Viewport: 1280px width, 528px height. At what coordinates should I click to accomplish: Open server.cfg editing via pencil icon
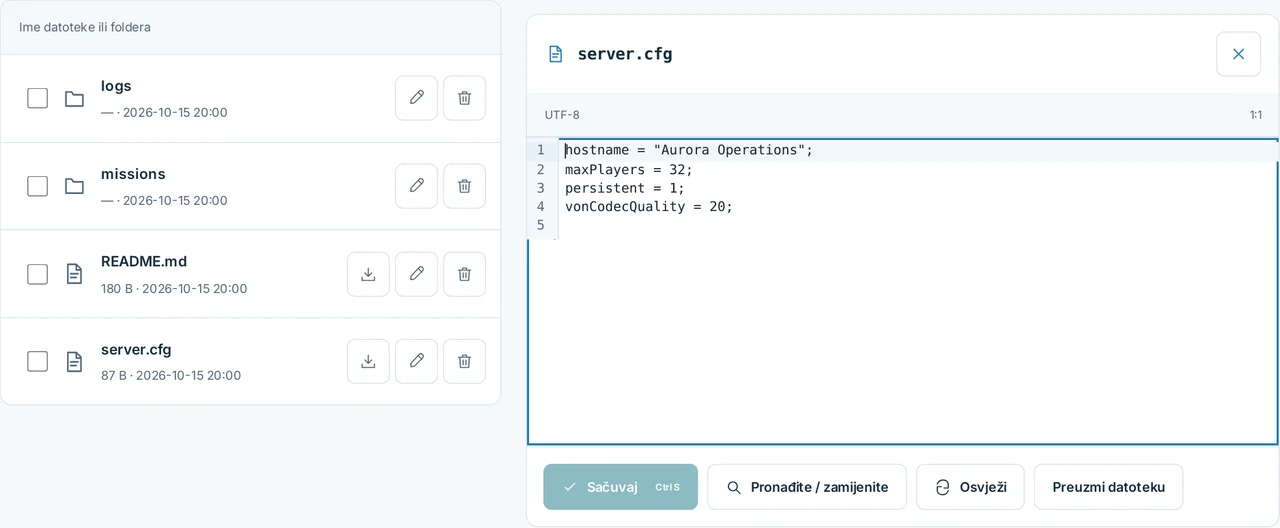[416, 361]
